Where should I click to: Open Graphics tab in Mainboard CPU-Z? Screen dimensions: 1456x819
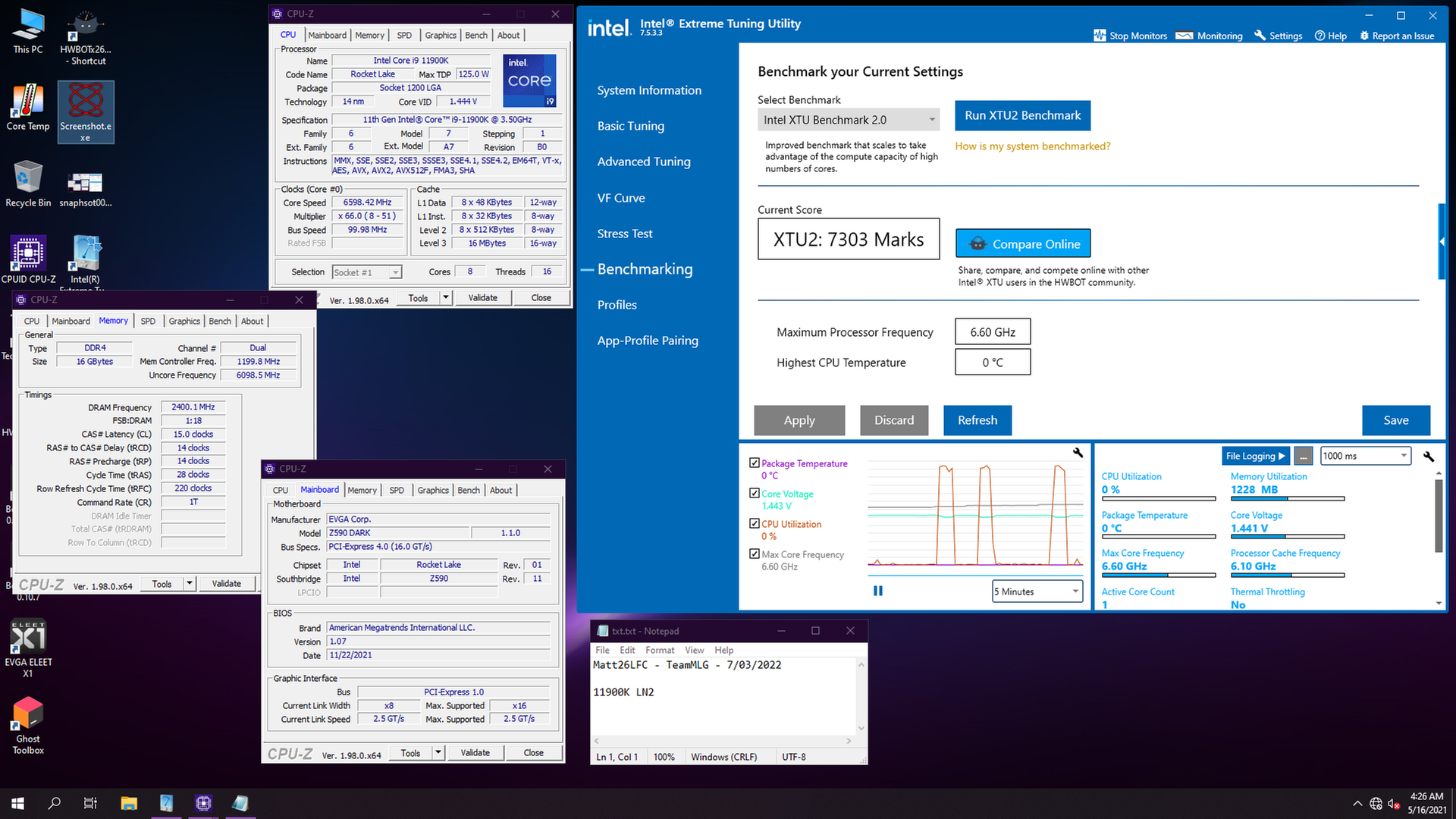tap(433, 491)
